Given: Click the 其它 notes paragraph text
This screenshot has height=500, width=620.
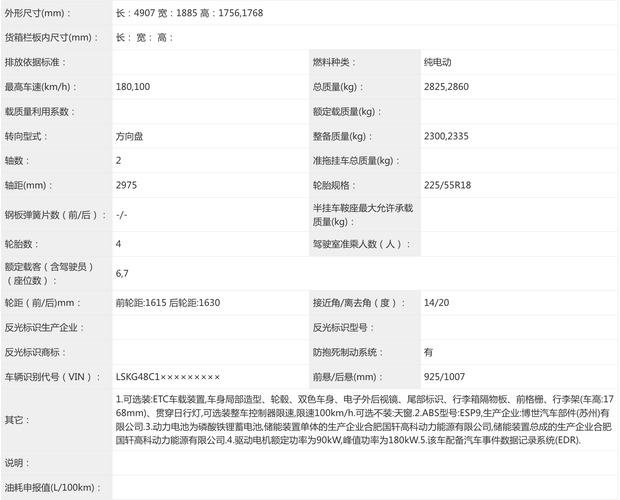Looking at the screenshot, I should [364, 420].
